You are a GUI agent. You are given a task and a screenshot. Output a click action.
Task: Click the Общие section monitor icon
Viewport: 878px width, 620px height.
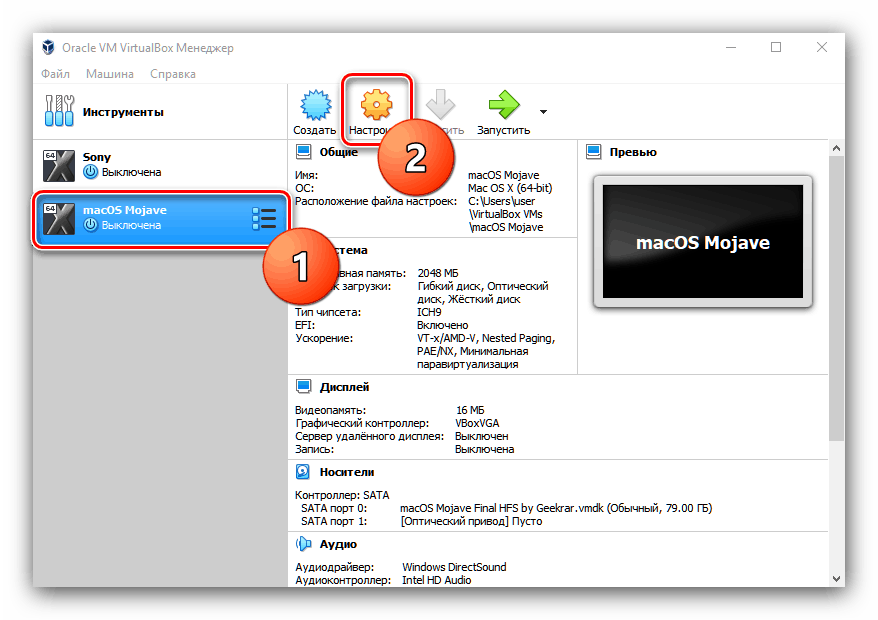303,151
